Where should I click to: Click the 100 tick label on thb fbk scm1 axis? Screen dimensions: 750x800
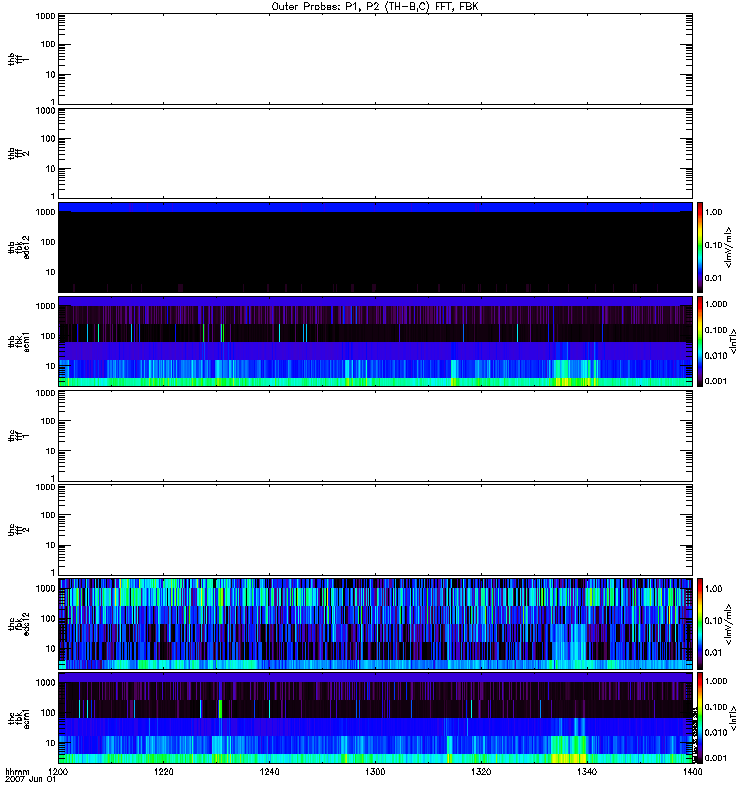(47, 336)
